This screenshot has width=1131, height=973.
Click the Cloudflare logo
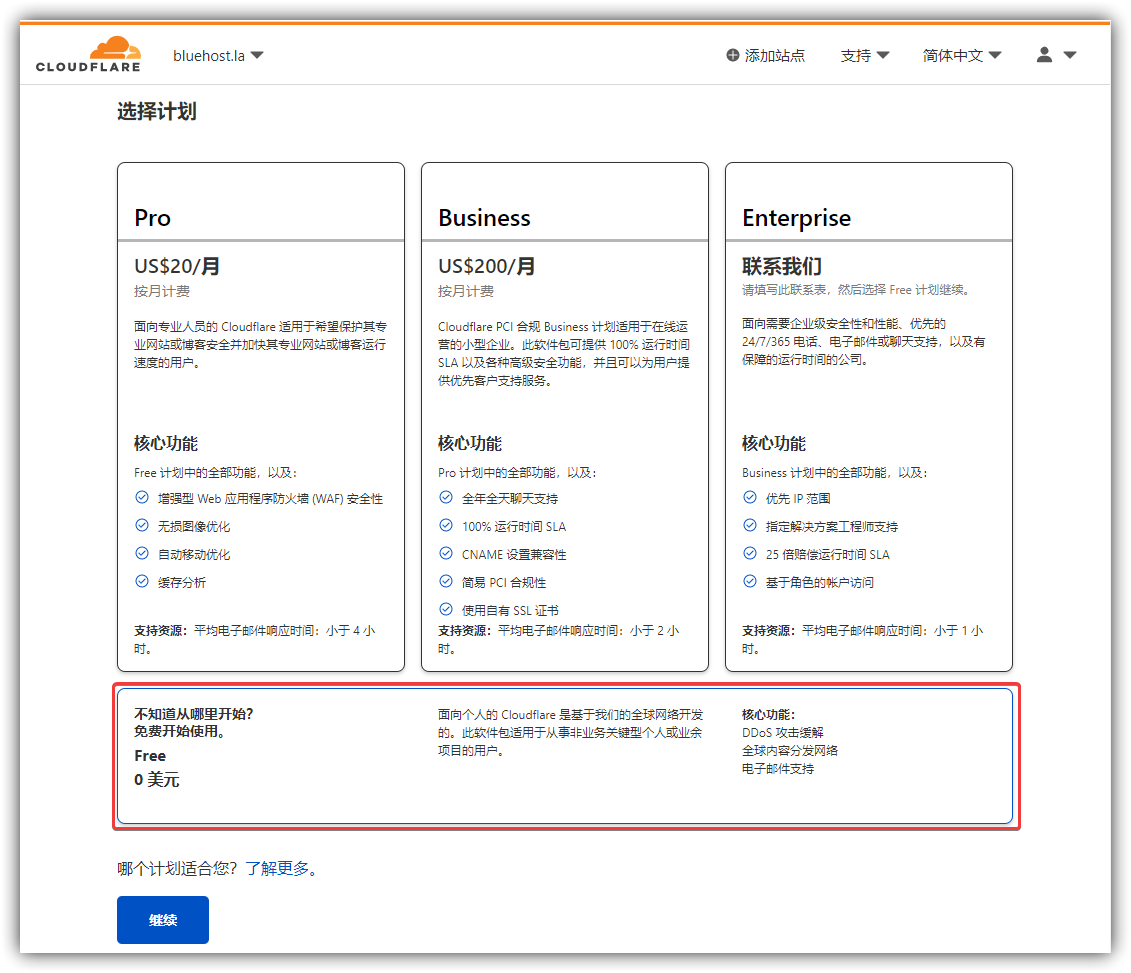[88, 54]
